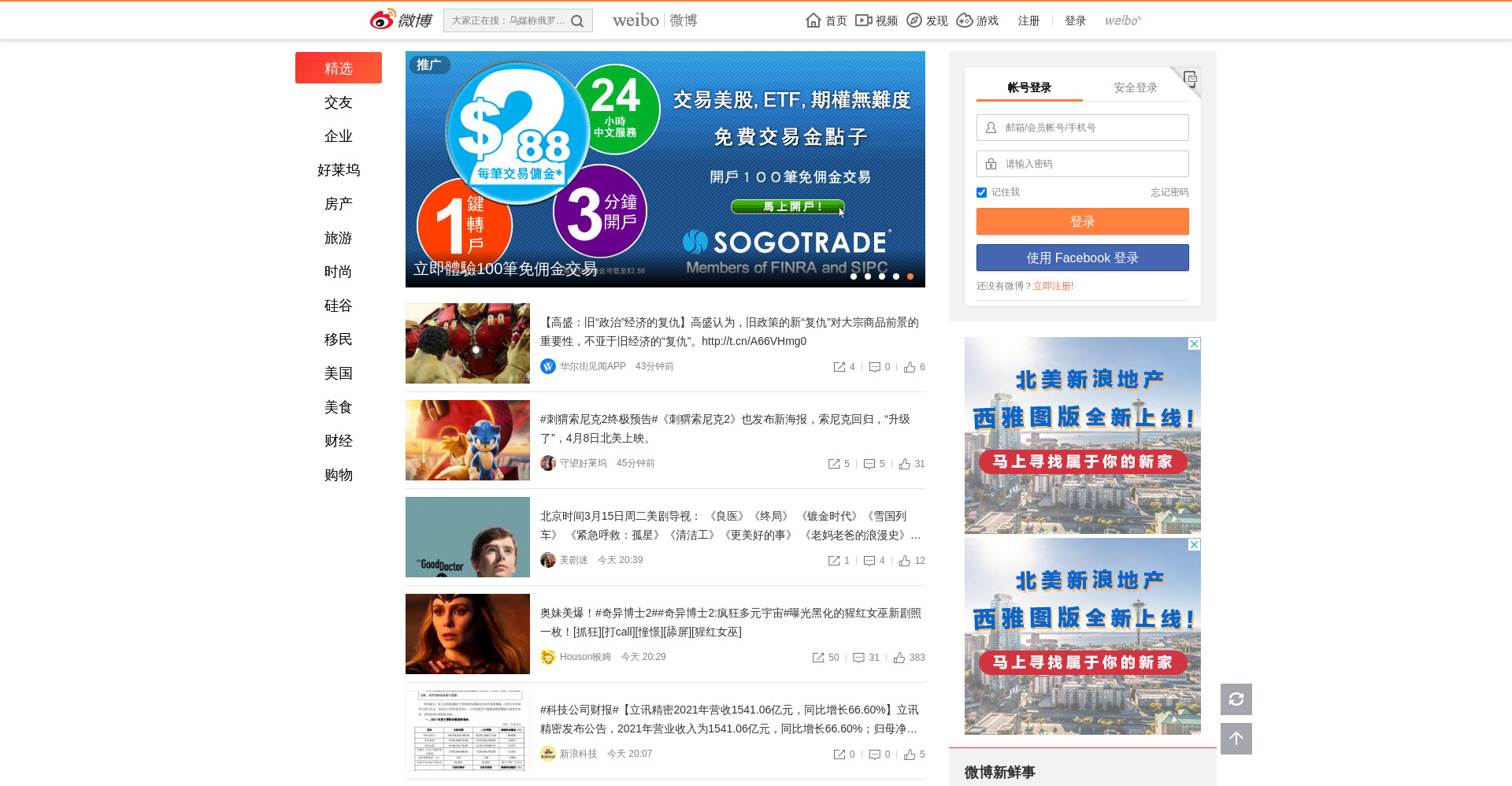The width and height of the screenshot is (1512, 786).
Task: Click comment icon on 美剧迷 post
Action: coord(869,561)
